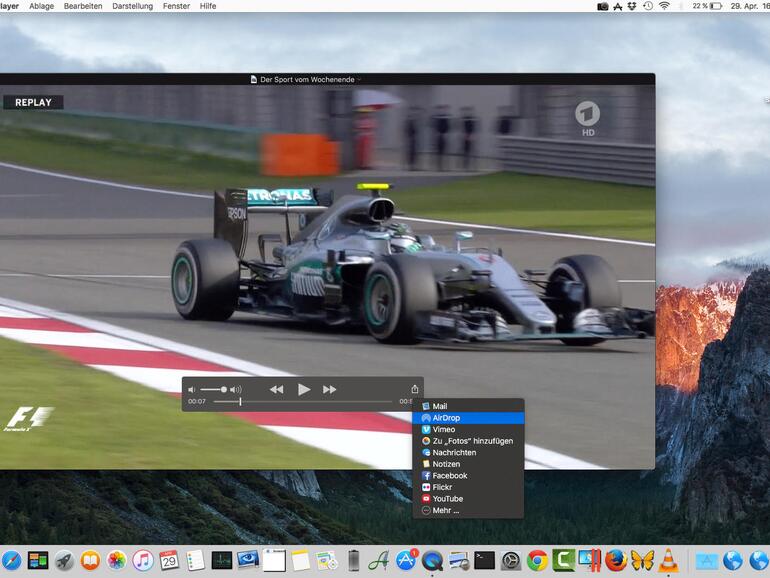Open the Fenster menu in menu bar
The width and height of the screenshot is (770, 578).
(176, 6)
